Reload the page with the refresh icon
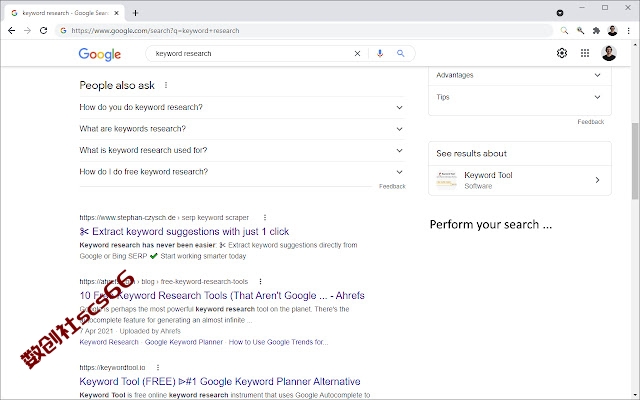The width and height of the screenshot is (640, 400). point(43,31)
